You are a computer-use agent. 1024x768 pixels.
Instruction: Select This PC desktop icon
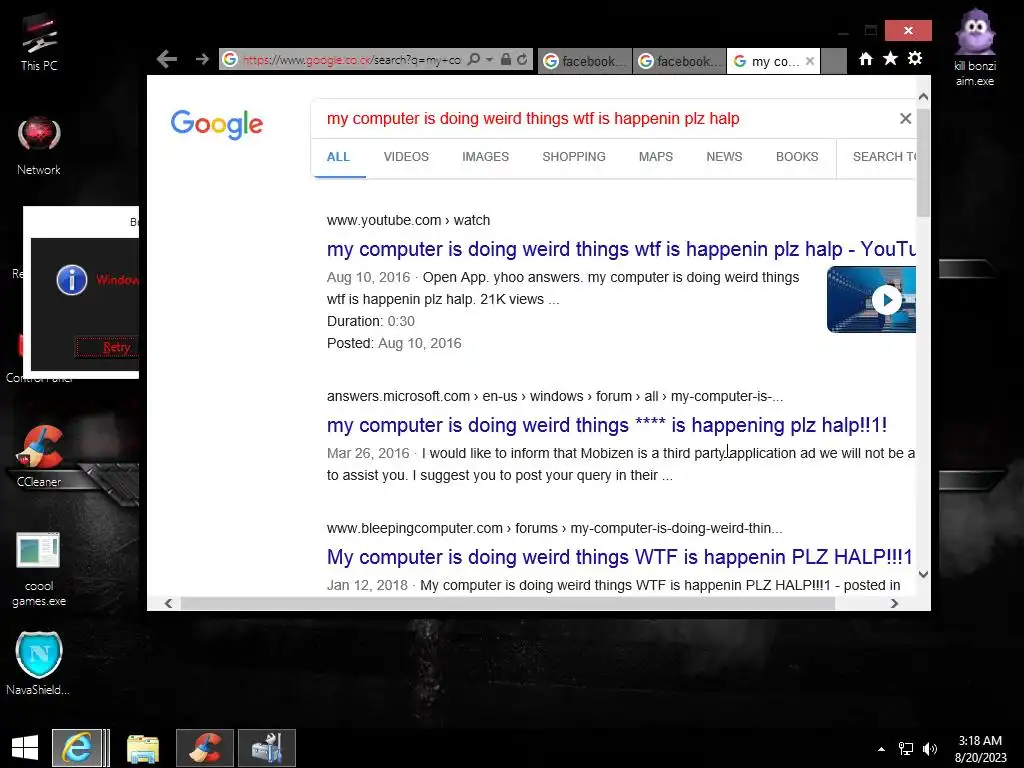pos(39,42)
